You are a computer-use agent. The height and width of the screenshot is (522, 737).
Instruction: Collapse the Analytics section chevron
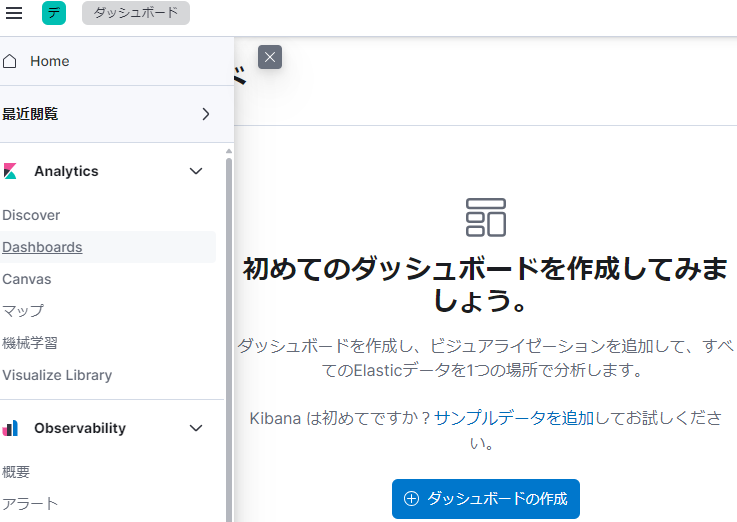tap(196, 171)
